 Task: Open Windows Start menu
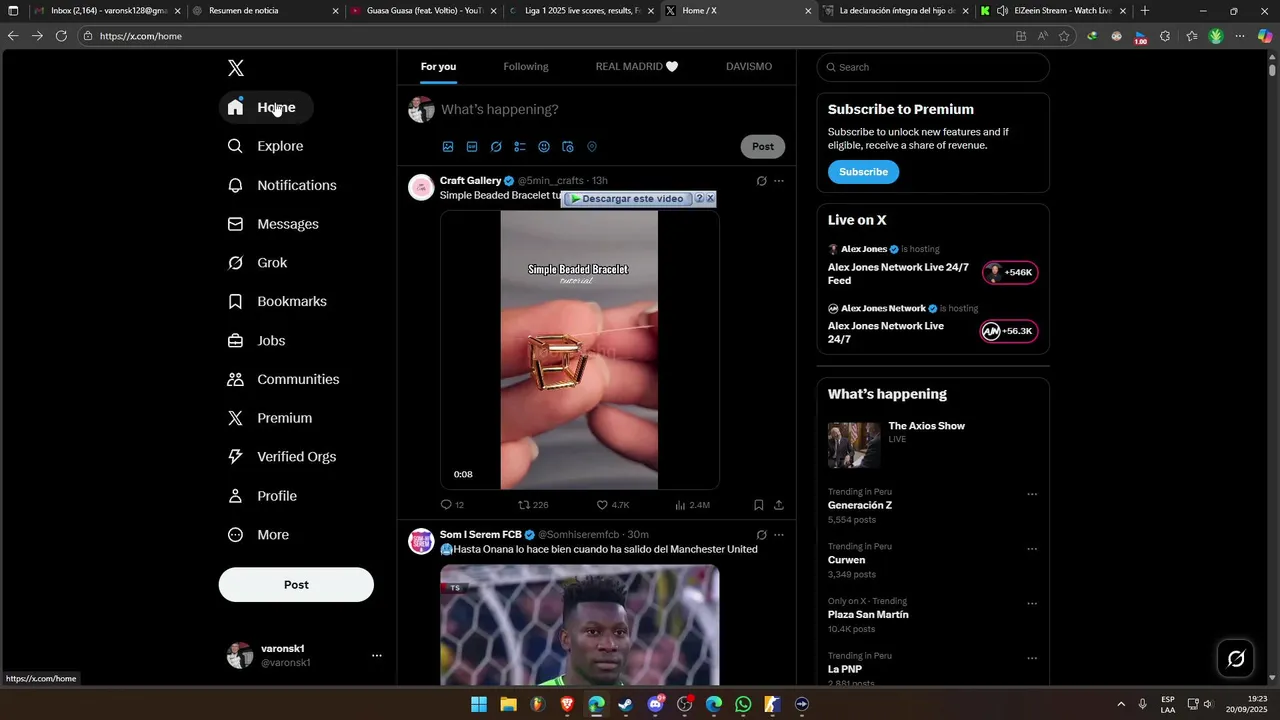point(479,704)
